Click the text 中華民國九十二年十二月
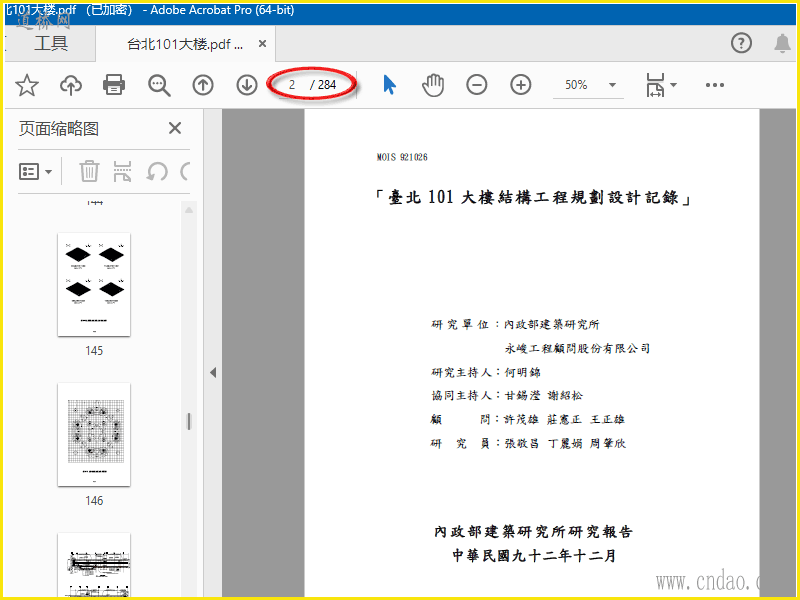800x600 pixels. pos(534,556)
